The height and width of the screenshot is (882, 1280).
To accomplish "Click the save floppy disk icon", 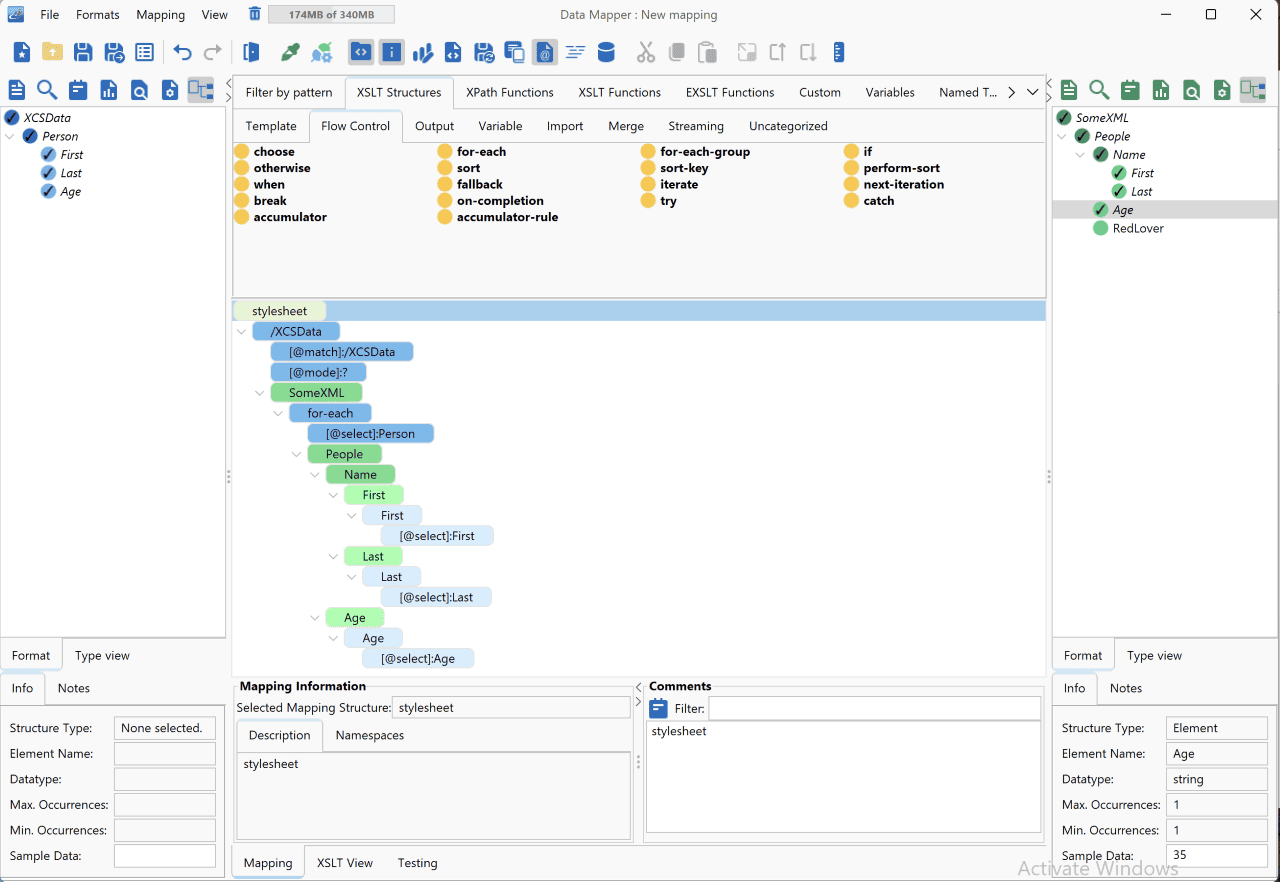I will 83,53.
